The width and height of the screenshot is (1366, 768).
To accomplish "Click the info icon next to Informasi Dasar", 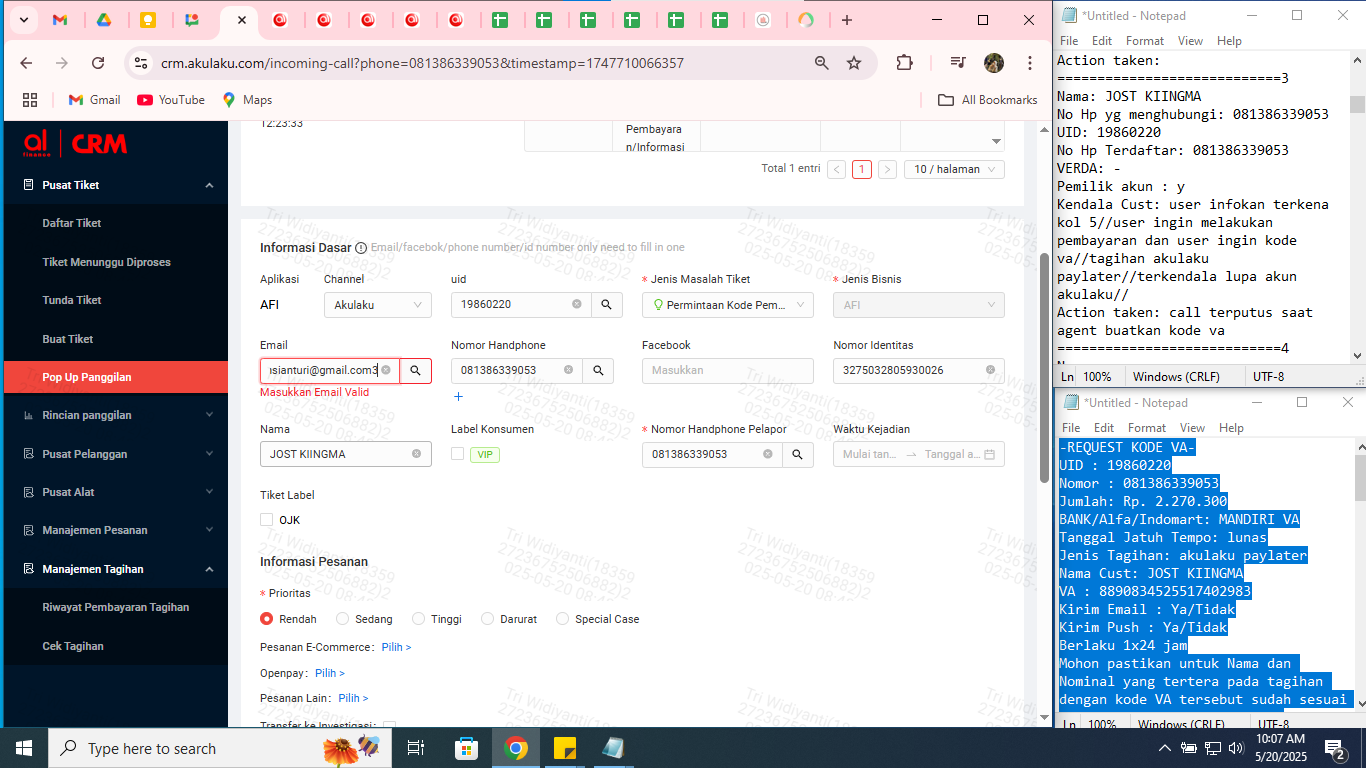I will [x=361, y=248].
